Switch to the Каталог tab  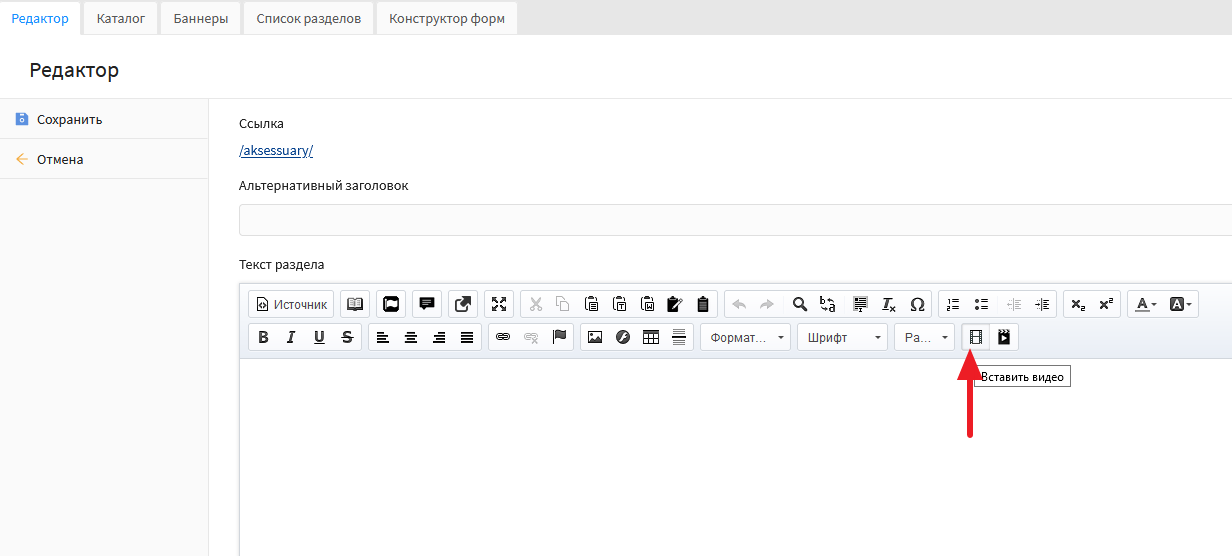point(121,18)
